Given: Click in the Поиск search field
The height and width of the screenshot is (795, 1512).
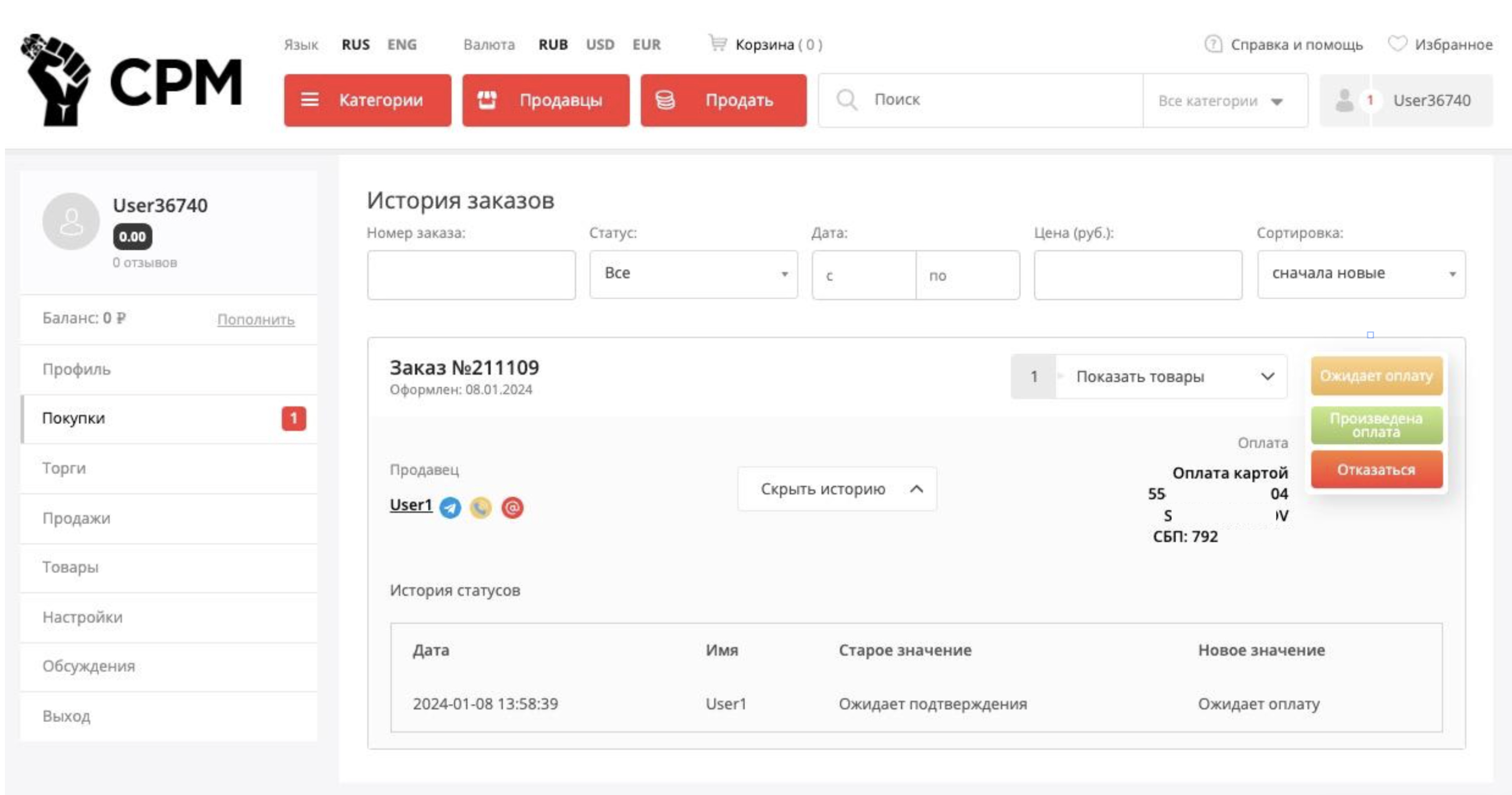Looking at the screenshot, I should 980,100.
